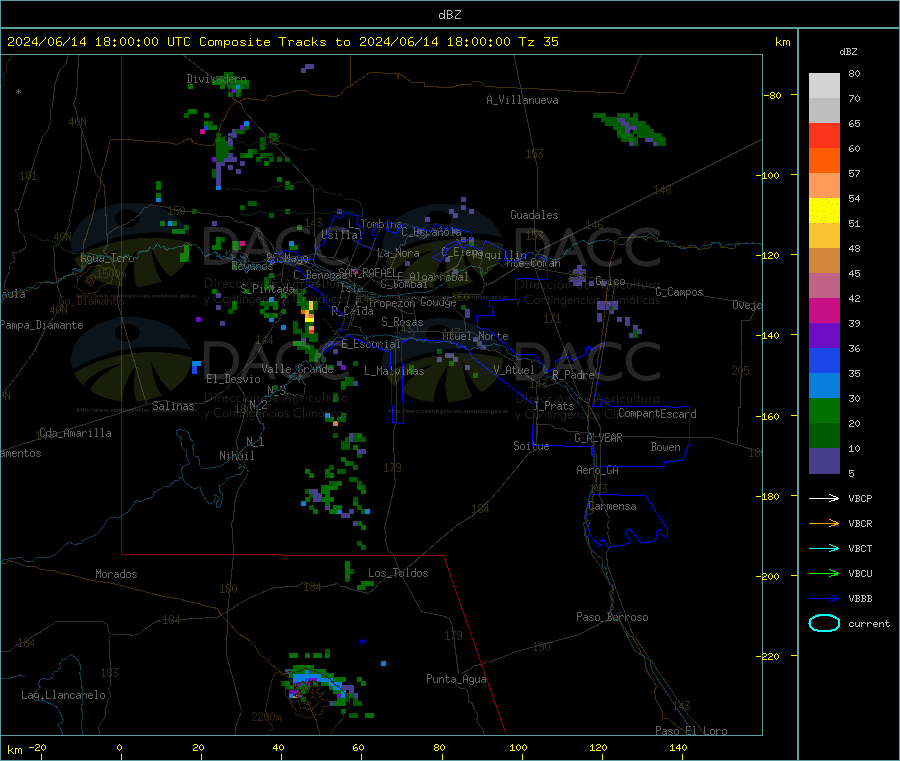The image size is (900, 761).
Task: Click the 'A_Villanueva' map label
Action: 522,100
